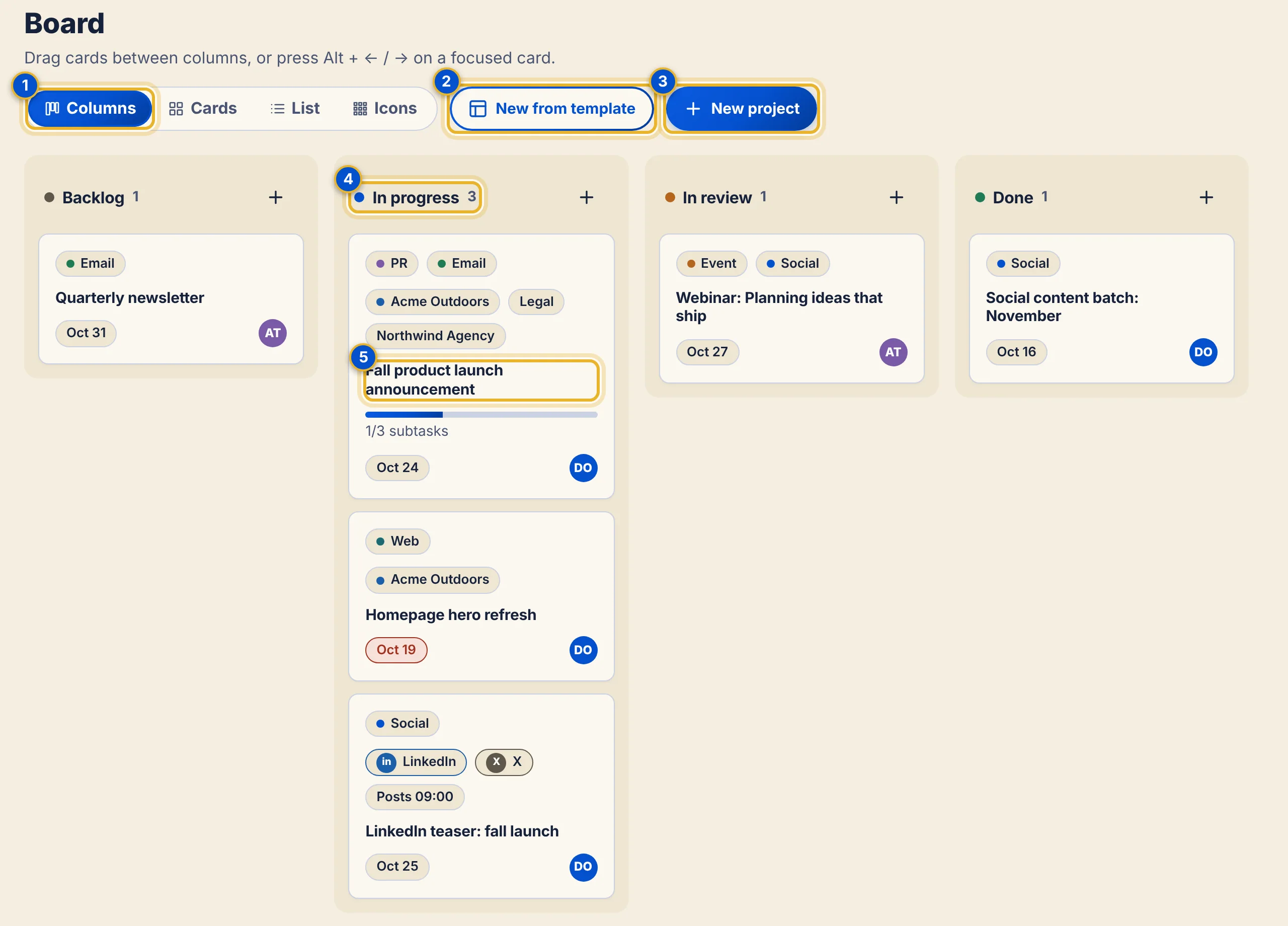Image resolution: width=1288 pixels, height=926 pixels.
Task: Click DO avatar on Homepage hero refresh card
Action: [x=583, y=650]
